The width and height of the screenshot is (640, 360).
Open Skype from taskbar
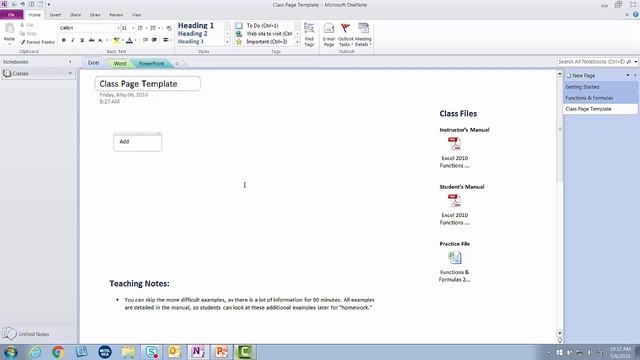click(151, 352)
